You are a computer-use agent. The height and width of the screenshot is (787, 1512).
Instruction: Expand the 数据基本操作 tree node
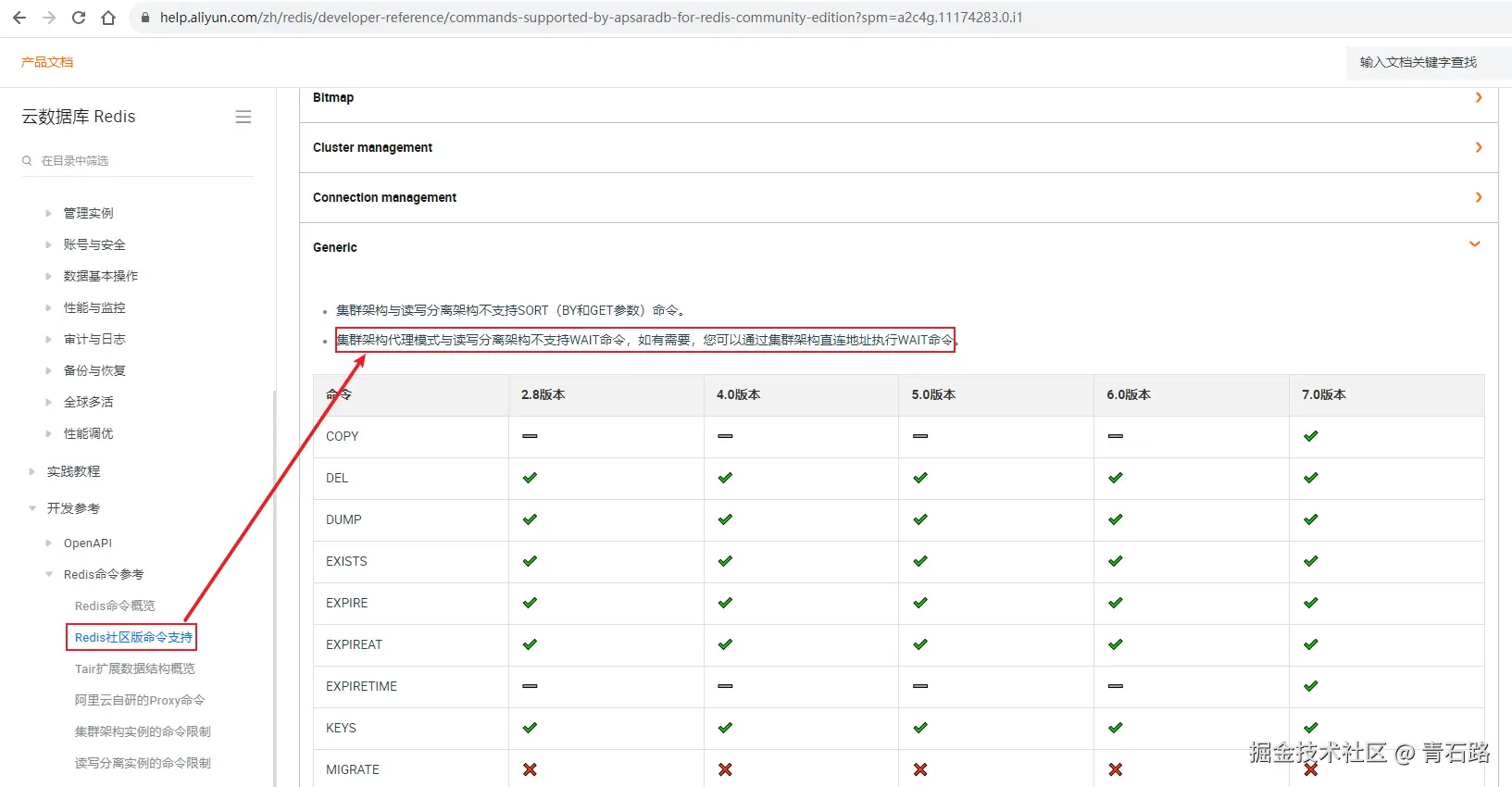coord(48,276)
